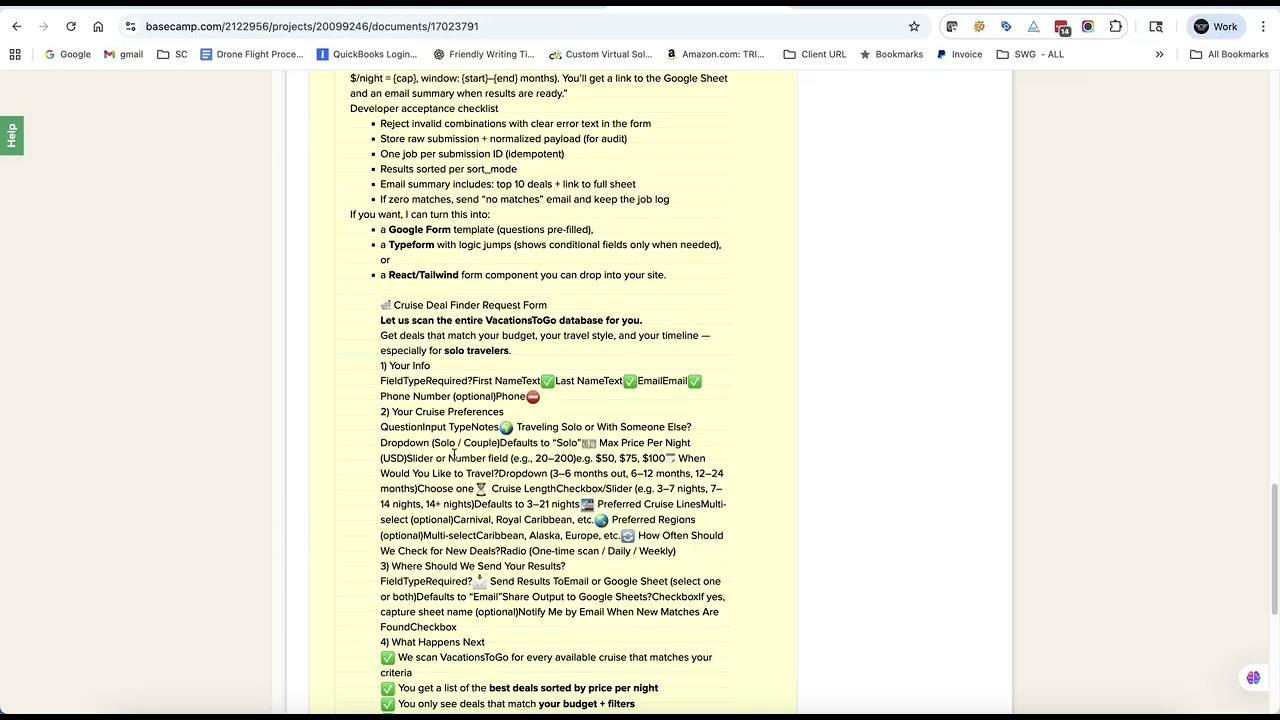
Task: Click the bold 'Google Form' text
Action: [419, 230]
